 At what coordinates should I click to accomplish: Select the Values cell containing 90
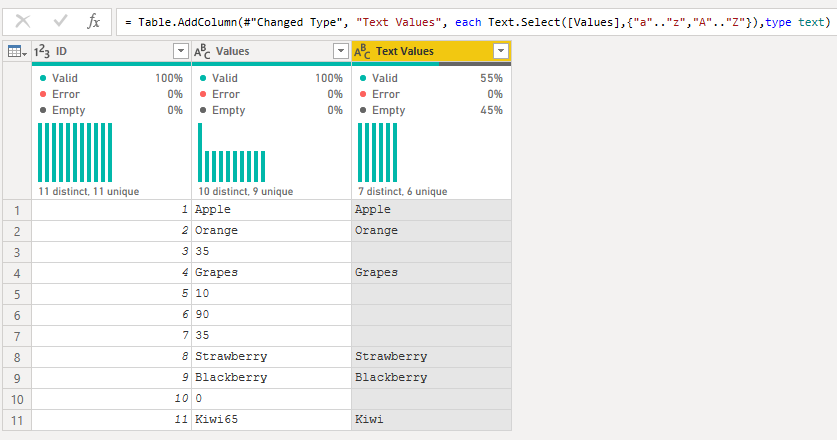271,315
